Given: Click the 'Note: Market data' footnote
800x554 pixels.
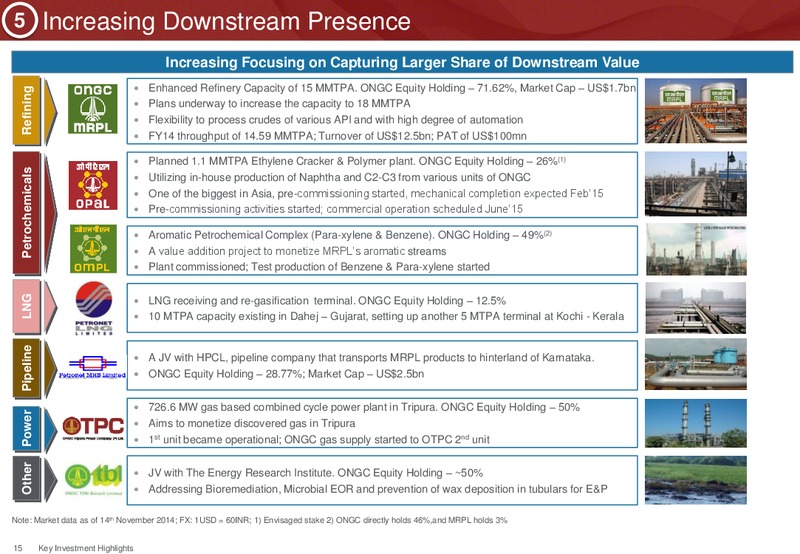Looking at the screenshot, I should point(259,520).
